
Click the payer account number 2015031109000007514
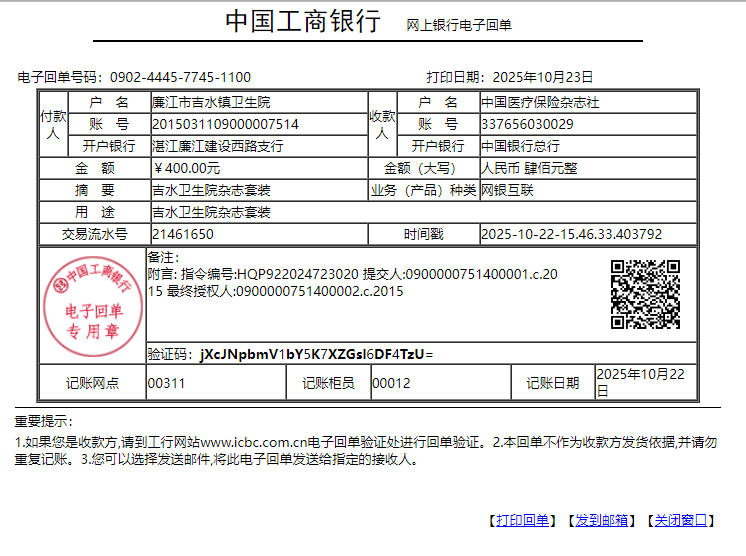pos(224,124)
